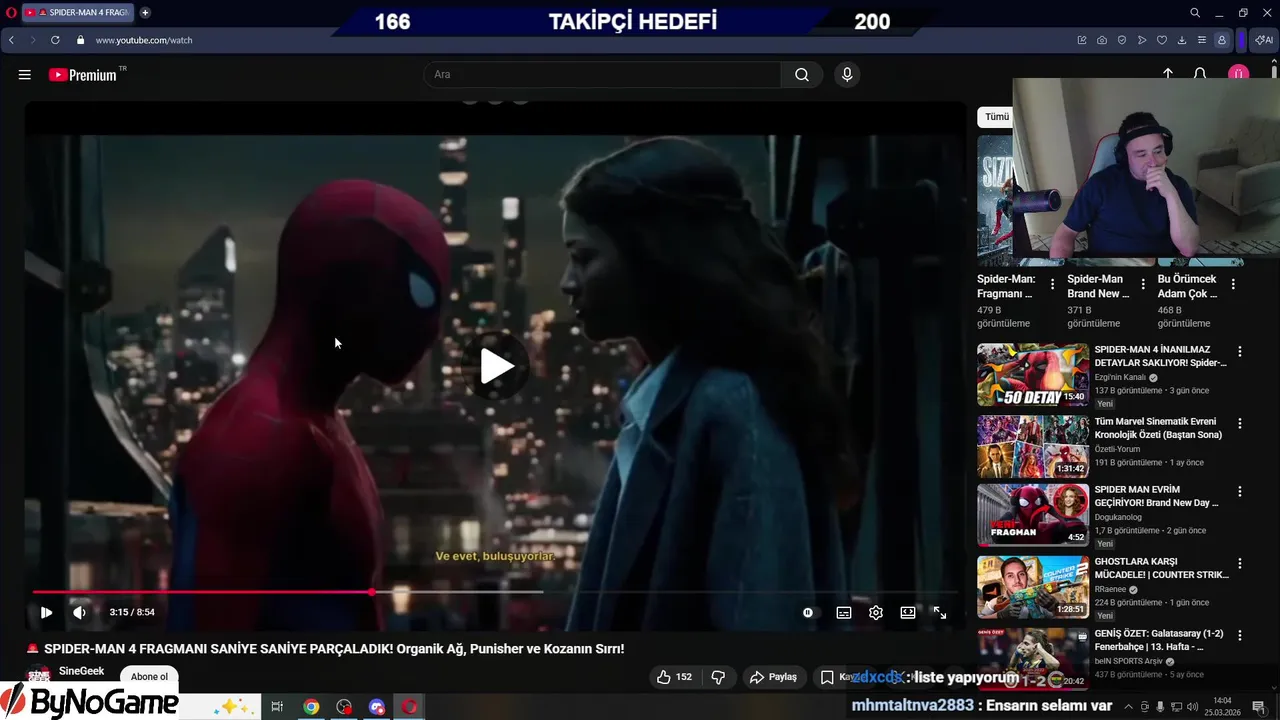Select the 'Tümü' filter chip
The image size is (1280, 720).
coord(996,117)
